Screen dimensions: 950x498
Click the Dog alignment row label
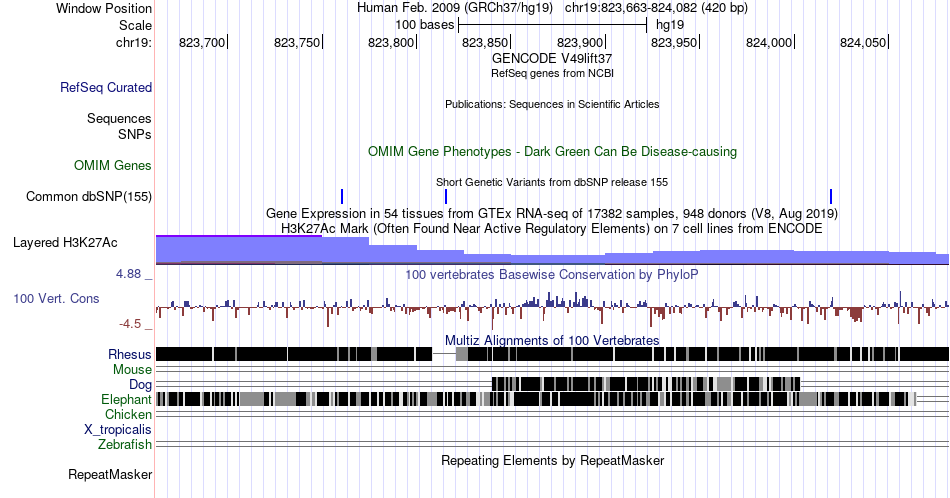point(140,385)
